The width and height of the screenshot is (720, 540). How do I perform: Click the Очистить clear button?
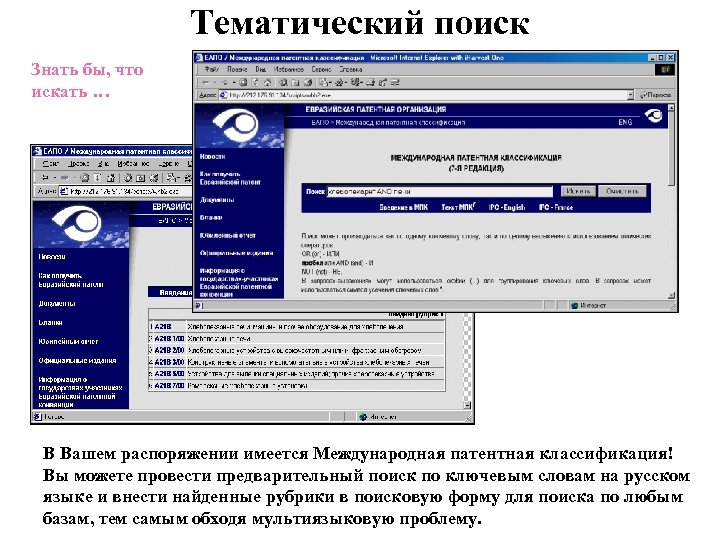[x=622, y=191]
